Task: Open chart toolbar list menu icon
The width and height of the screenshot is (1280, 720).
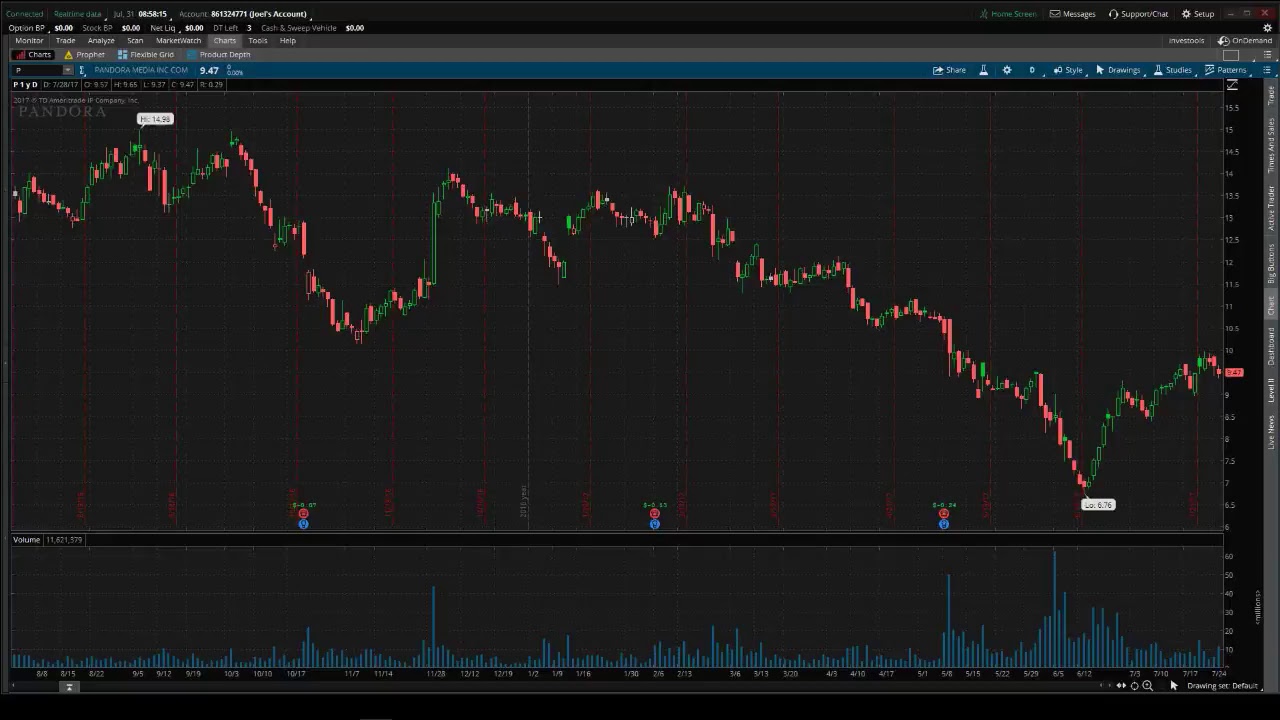Action: [x=1267, y=70]
